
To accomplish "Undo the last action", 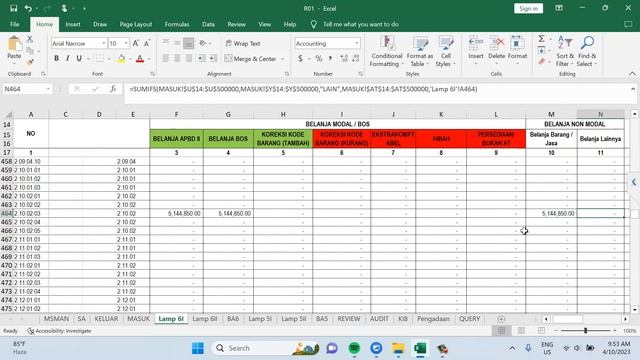I will coord(28,8).
